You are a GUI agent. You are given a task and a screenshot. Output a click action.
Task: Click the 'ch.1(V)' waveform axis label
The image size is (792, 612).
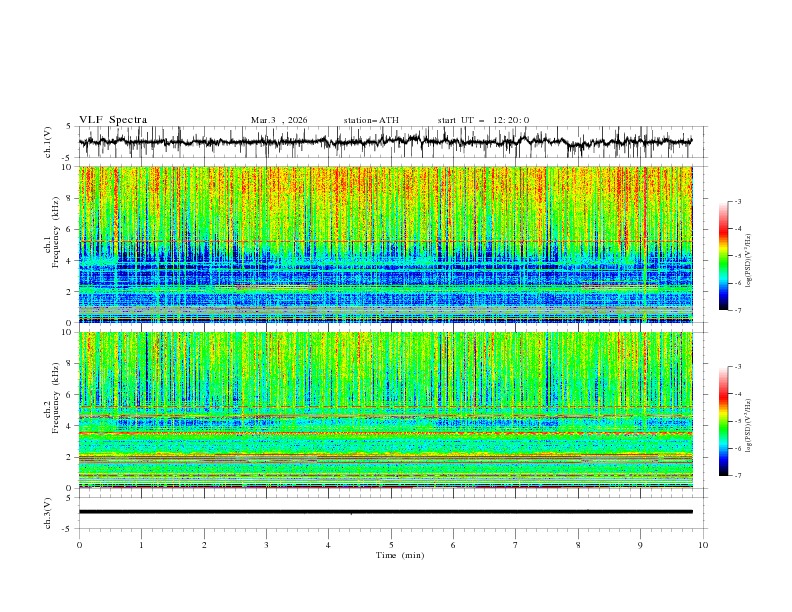[x=48, y=142]
